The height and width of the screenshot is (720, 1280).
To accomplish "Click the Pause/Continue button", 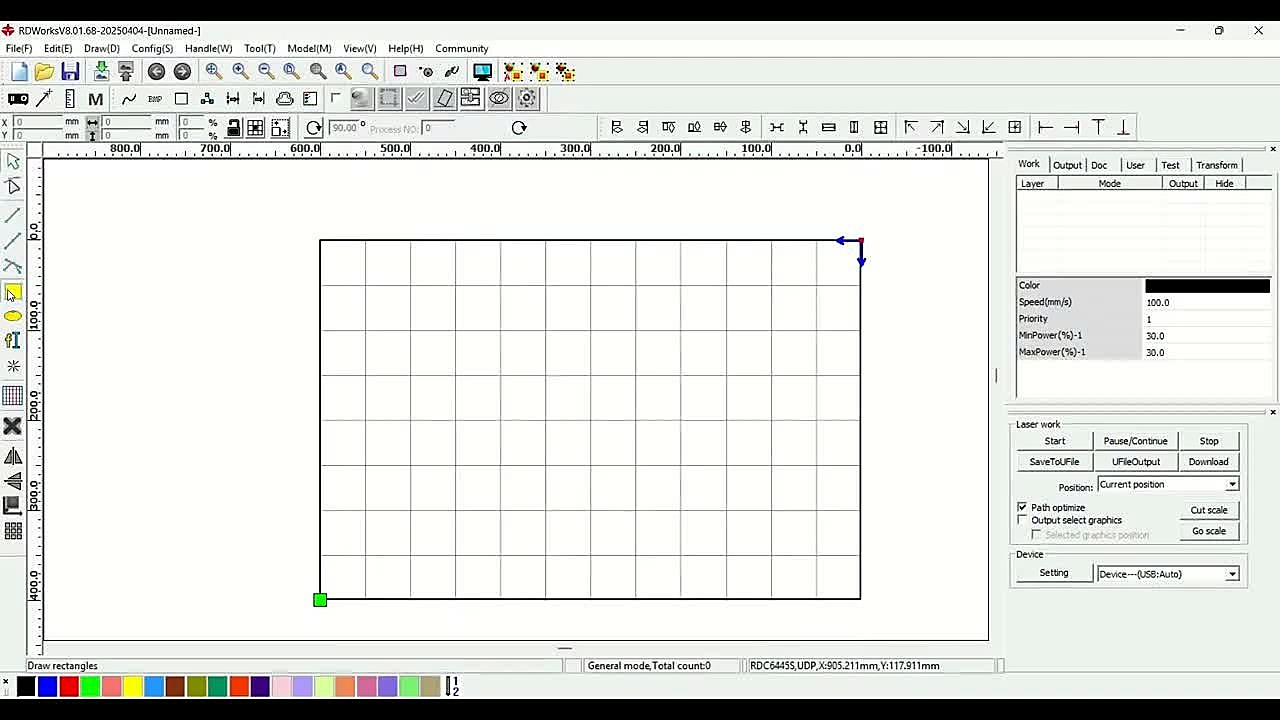I will (x=1135, y=441).
